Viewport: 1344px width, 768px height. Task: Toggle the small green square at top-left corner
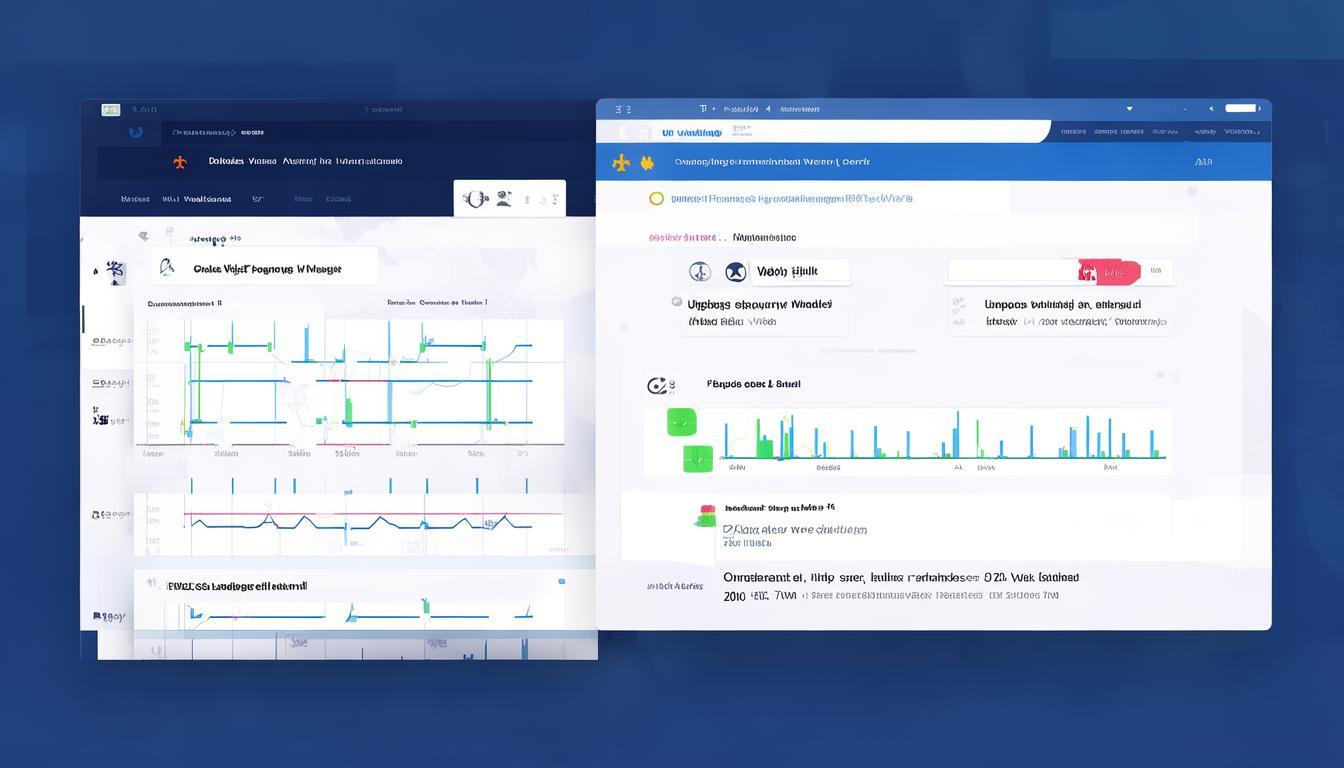point(111,110)
